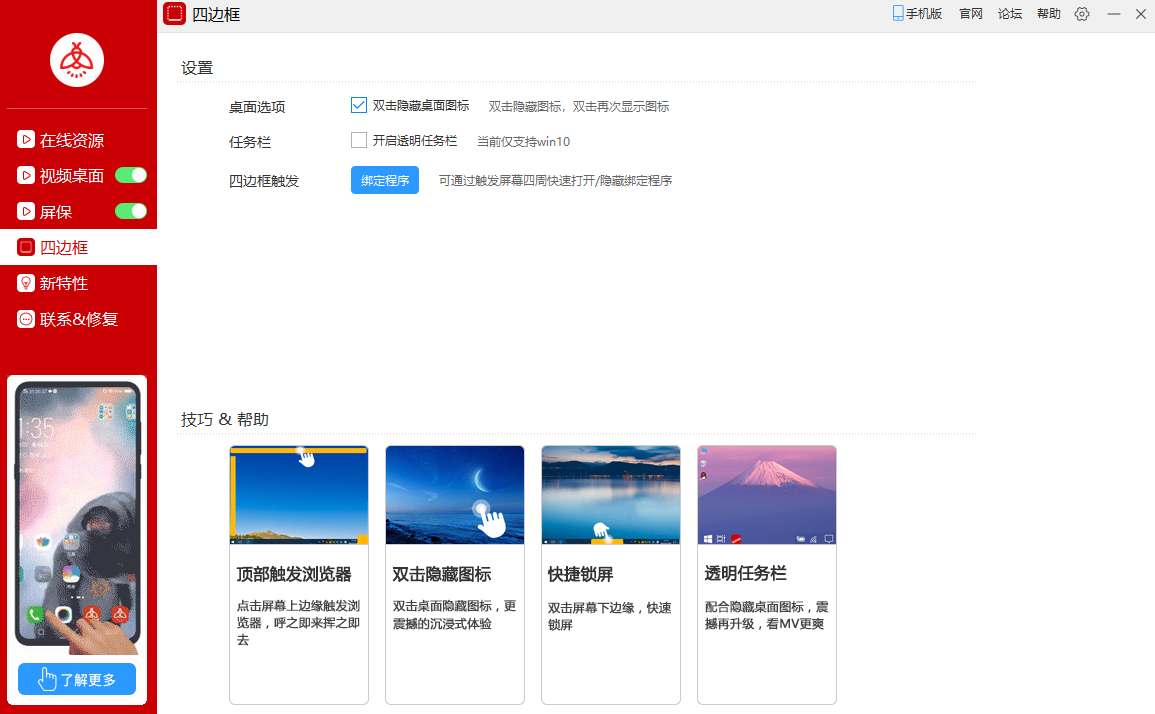Screen dimensions: 1155x714
Task: Click the 透明任务栏 Mount Fuji thumbnail
Action: 767,495
